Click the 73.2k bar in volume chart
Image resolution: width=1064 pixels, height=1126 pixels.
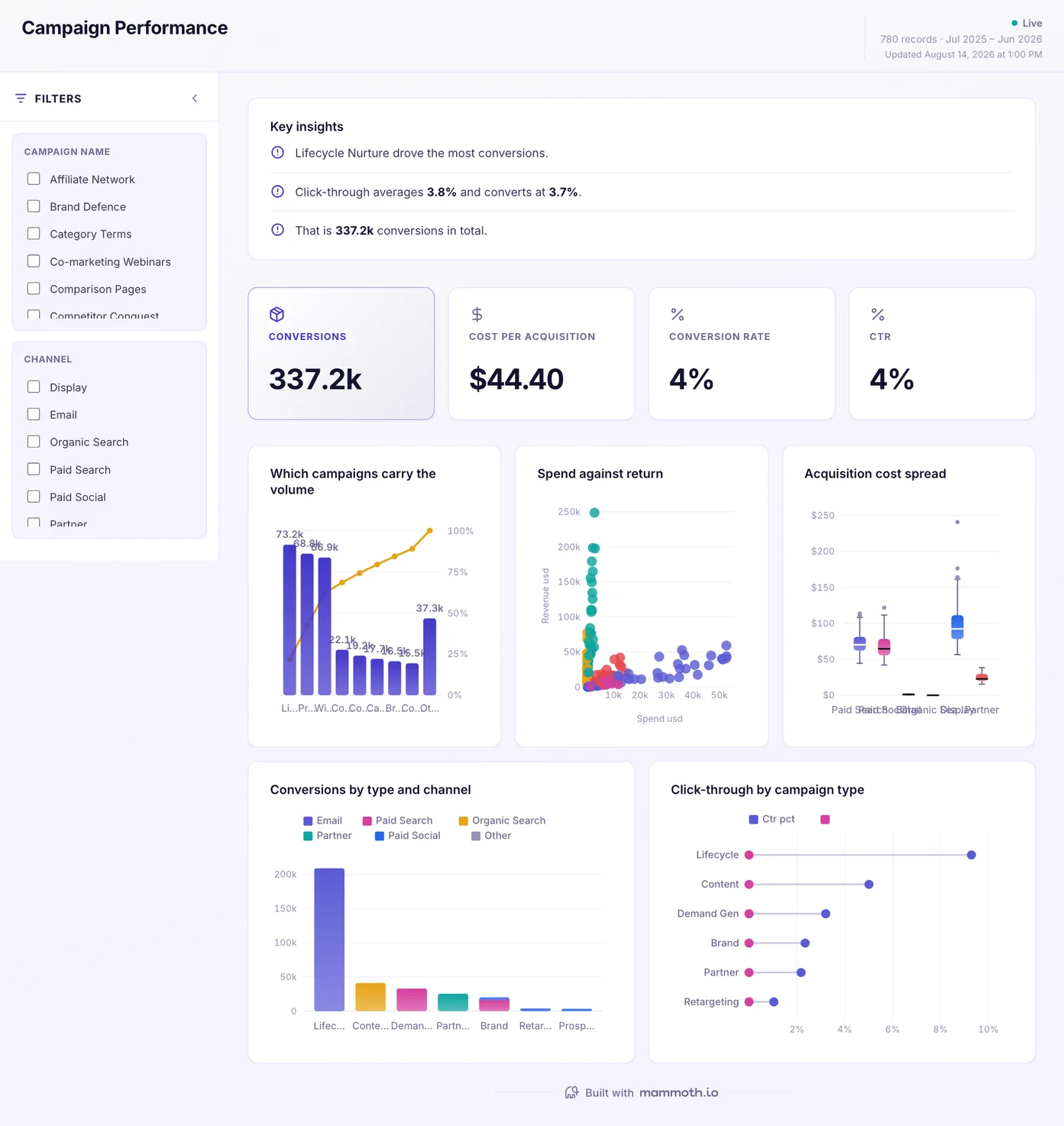pos(289,620)
